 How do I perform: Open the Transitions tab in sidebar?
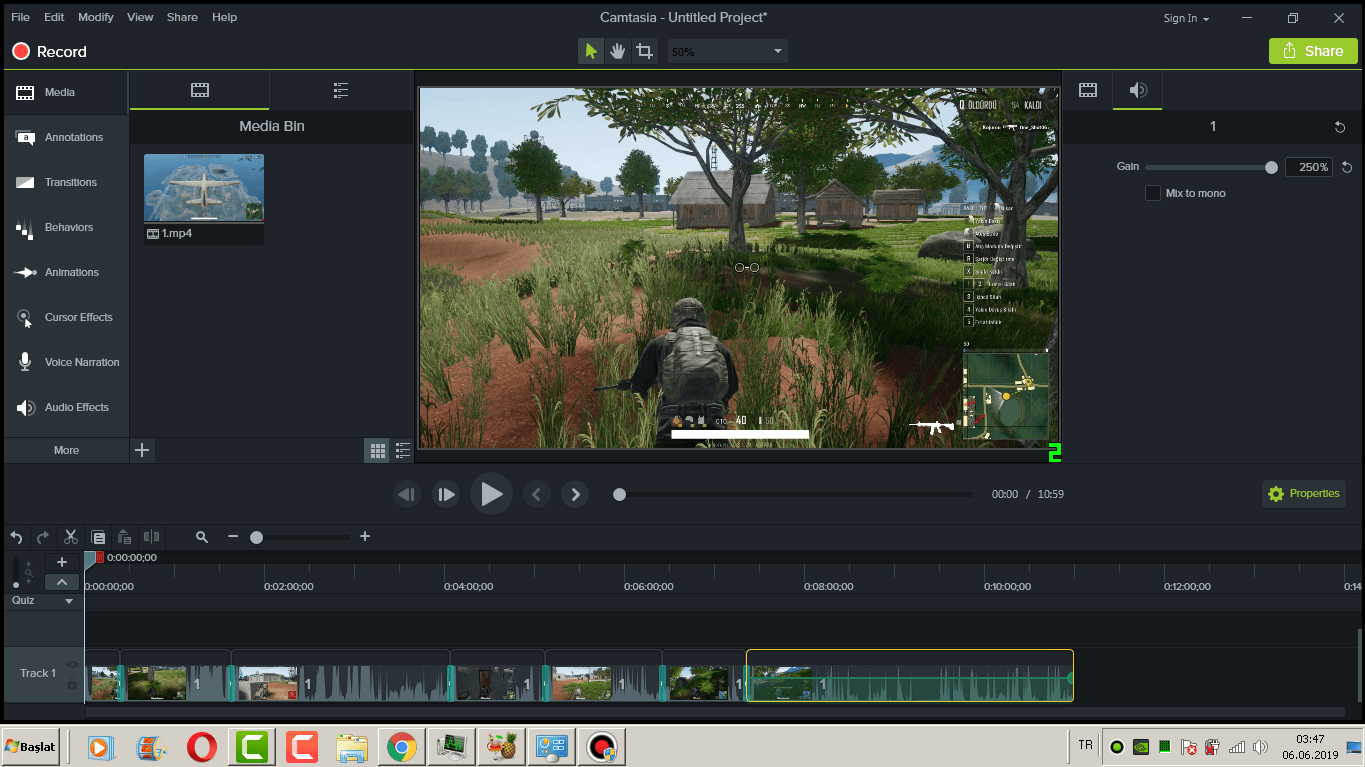(x=70, y=182)
